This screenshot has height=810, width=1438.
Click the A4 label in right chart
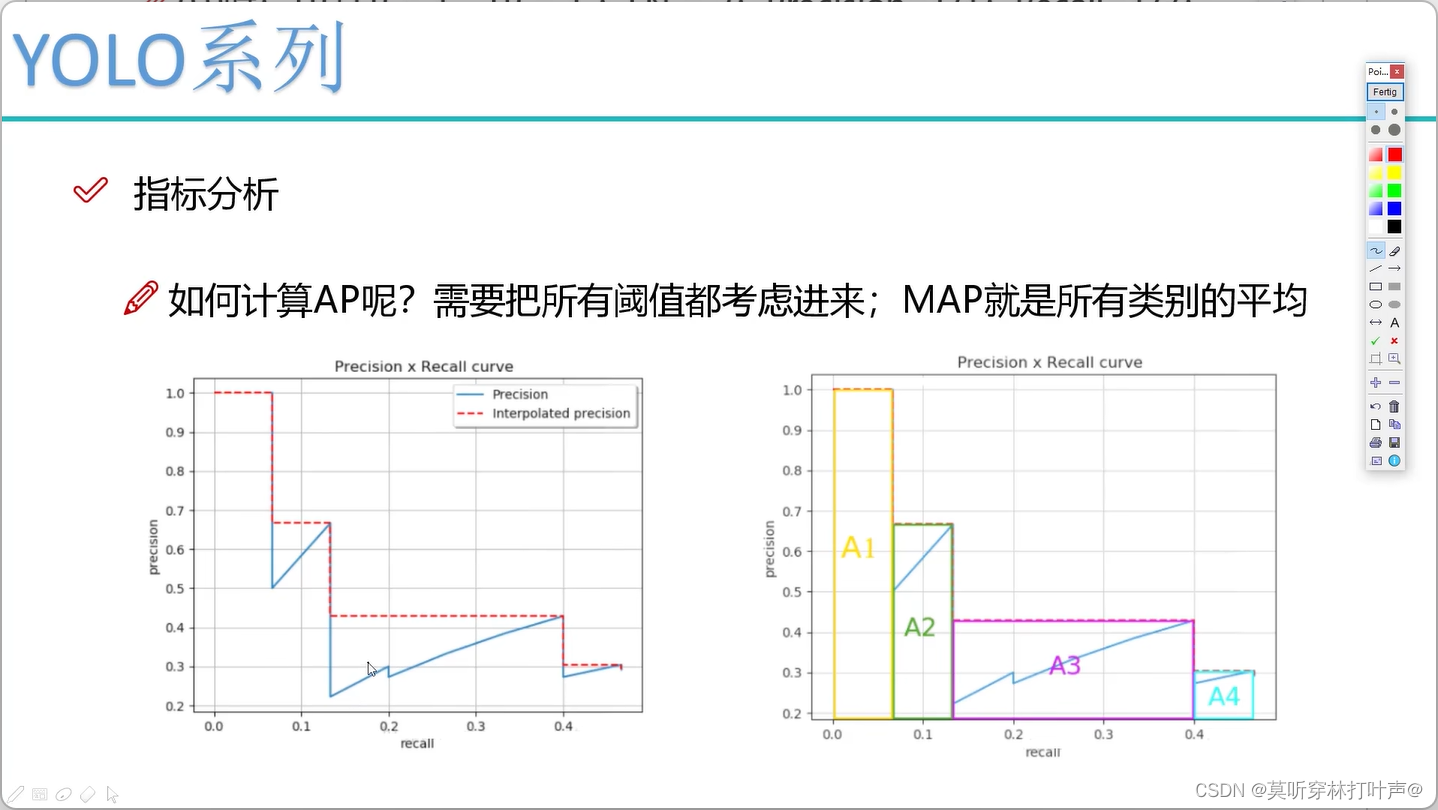(1224, 696)
